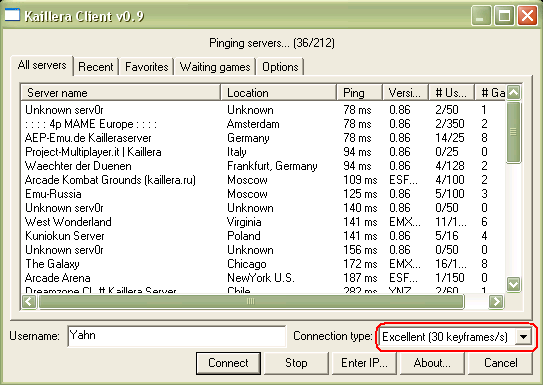Sort by Server name column header
Viewport: 543px width, 385px height.
pyautogui.click(x=121, y=93)
